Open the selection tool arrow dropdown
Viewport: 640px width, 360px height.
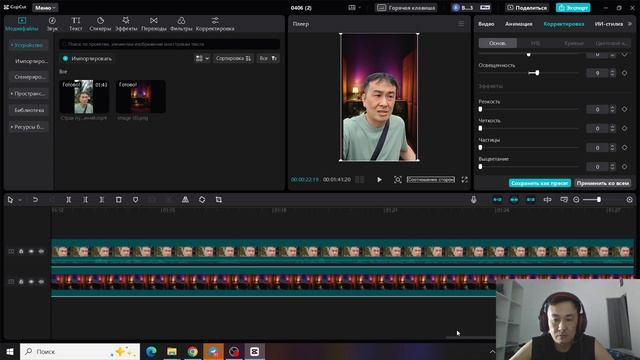pyautogui.click(x=20, y=200)
